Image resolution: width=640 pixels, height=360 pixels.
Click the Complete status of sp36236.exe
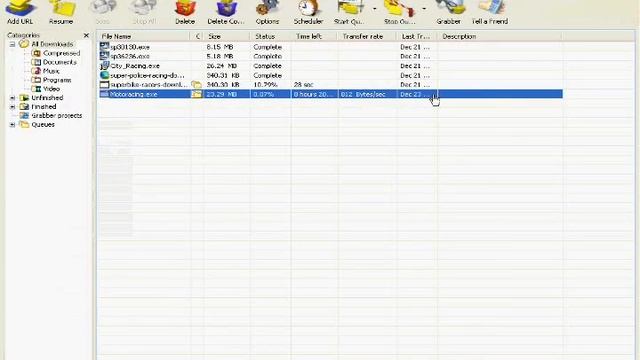[267, 56]
